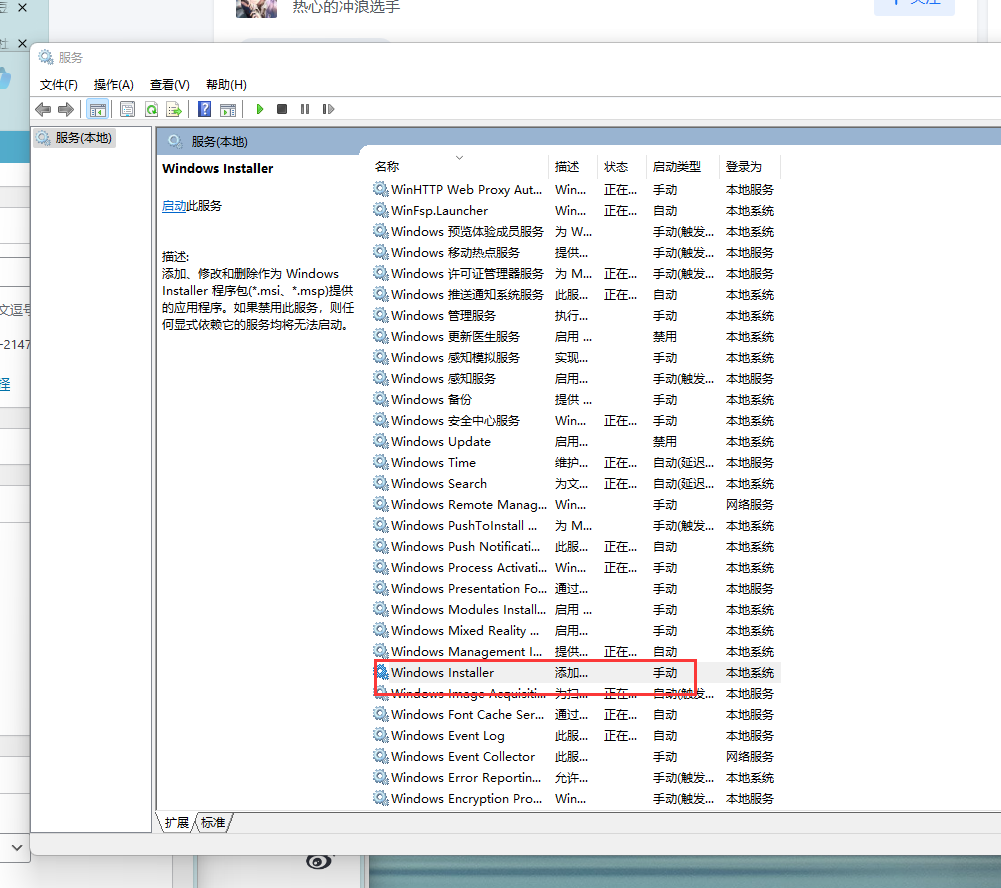This screenshot has height=888, width=1001.
Task: Click the 启动 link to start this service
Action: 174,206
